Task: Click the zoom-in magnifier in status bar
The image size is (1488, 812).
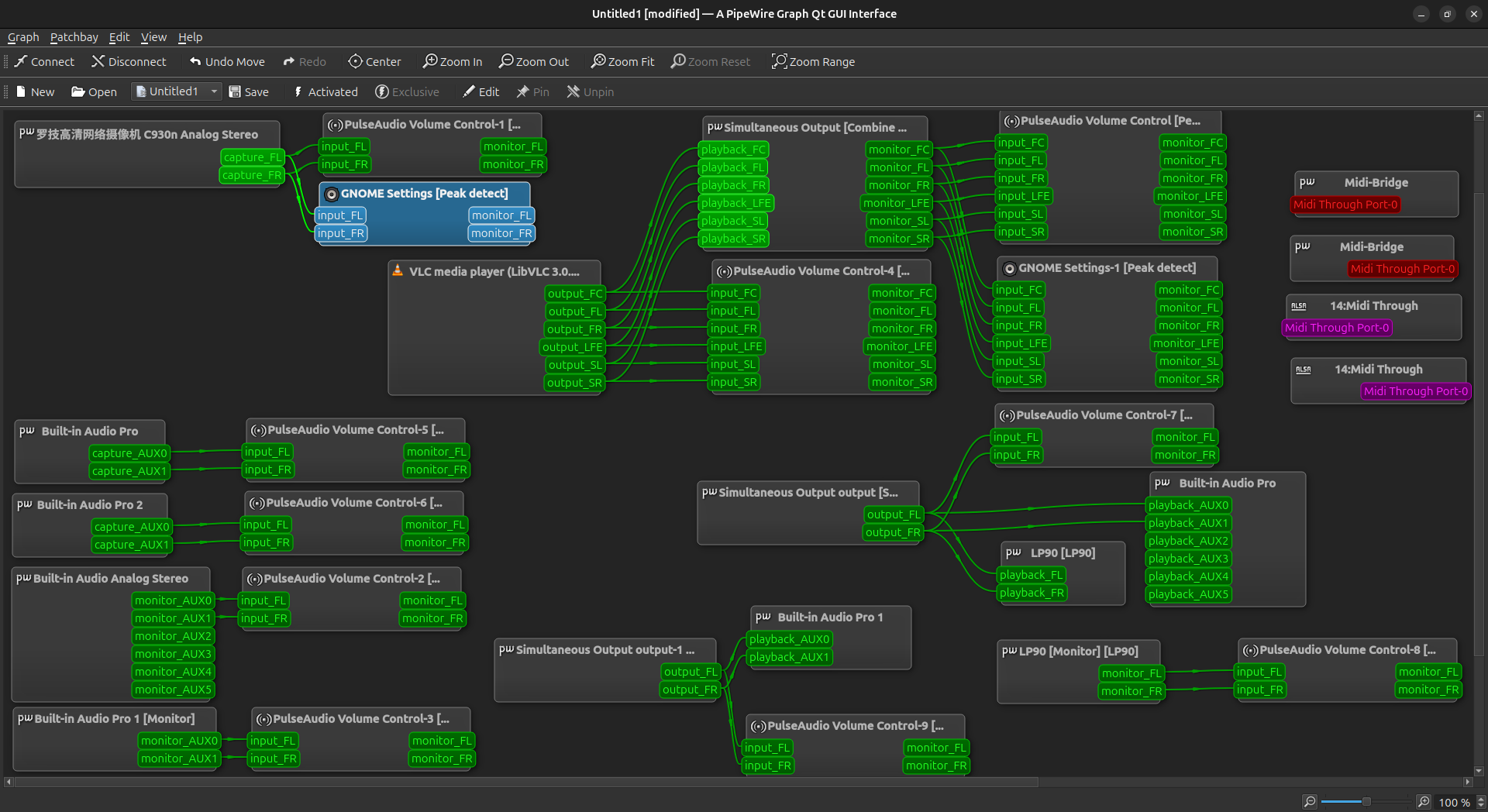Action: pos(1423,802)
